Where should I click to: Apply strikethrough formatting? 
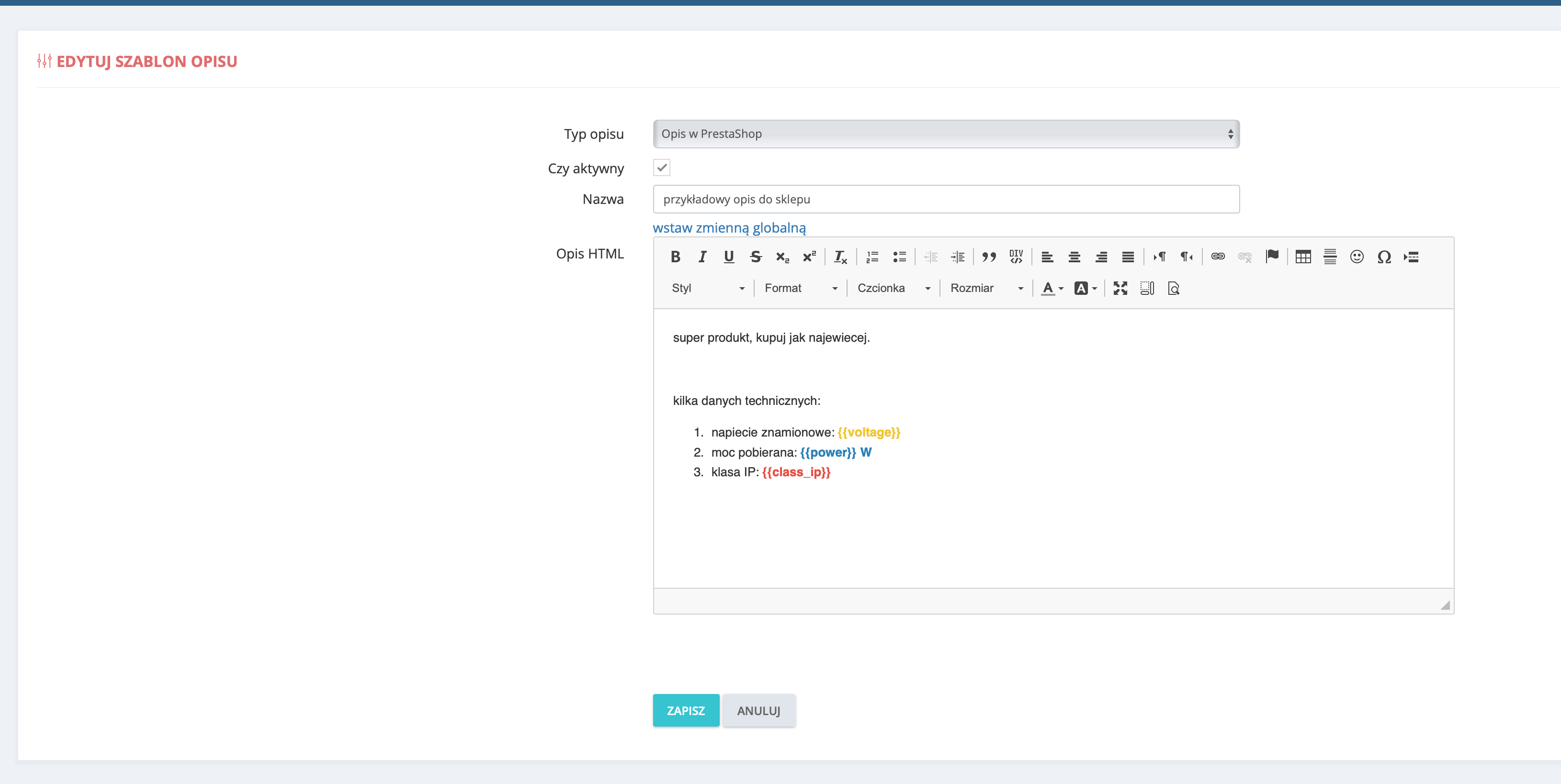[755, 257]
